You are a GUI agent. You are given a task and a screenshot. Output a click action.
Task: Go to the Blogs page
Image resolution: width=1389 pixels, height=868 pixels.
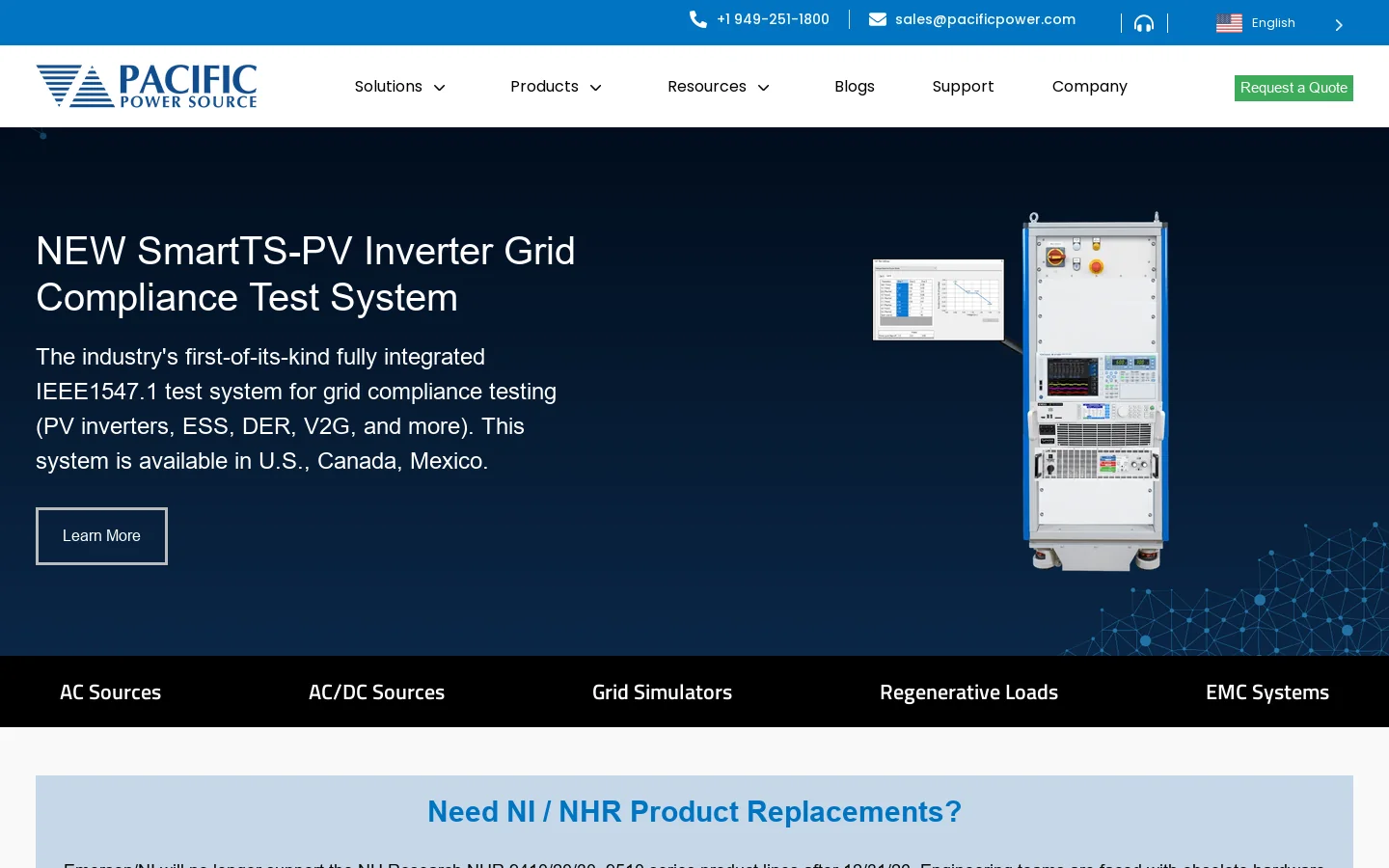click(855, 87)
